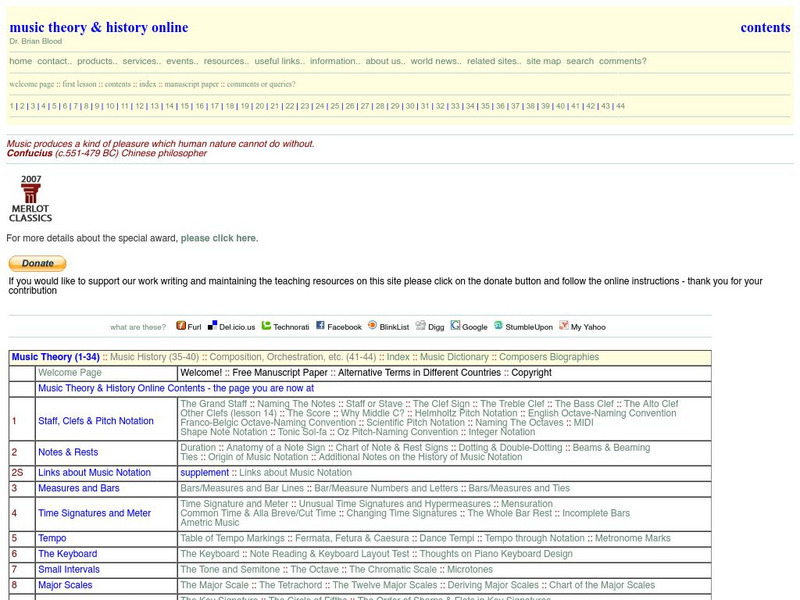The image size is (800, 600).
Task: Click the BlinkList share icon
Action: point(372,326)
